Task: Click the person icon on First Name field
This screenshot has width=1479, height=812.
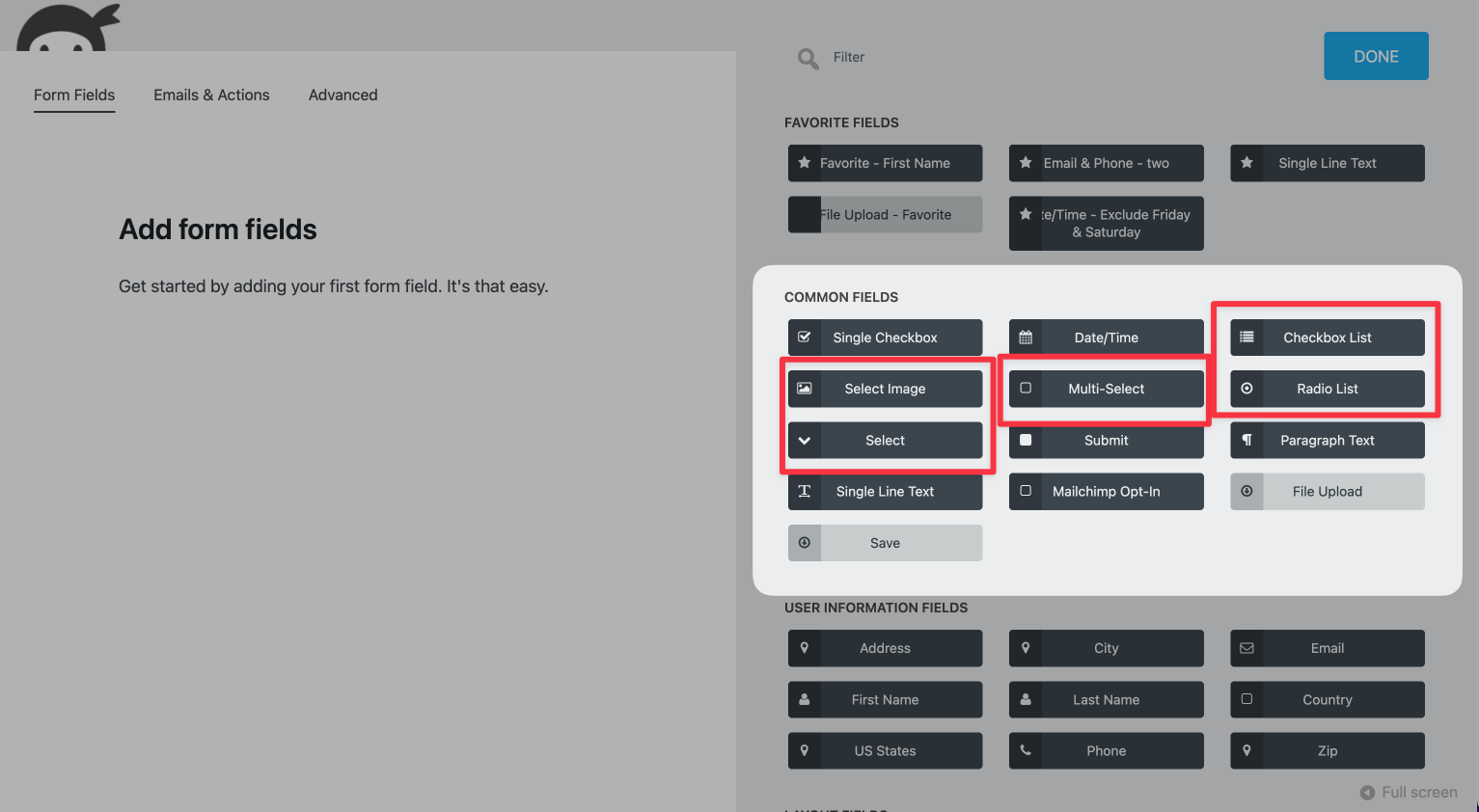Action: [805, 699]
